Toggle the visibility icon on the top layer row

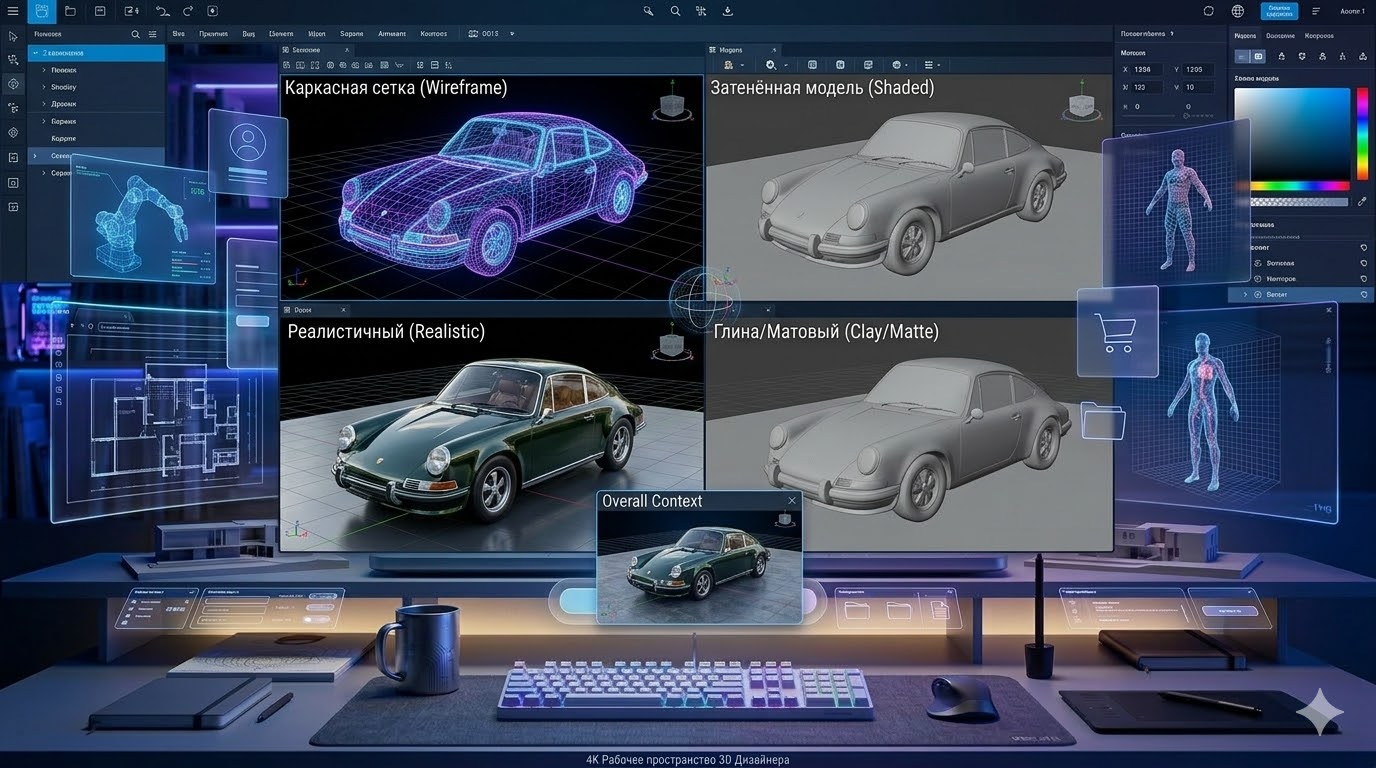pyautogui.click(x=1364, y=247)
